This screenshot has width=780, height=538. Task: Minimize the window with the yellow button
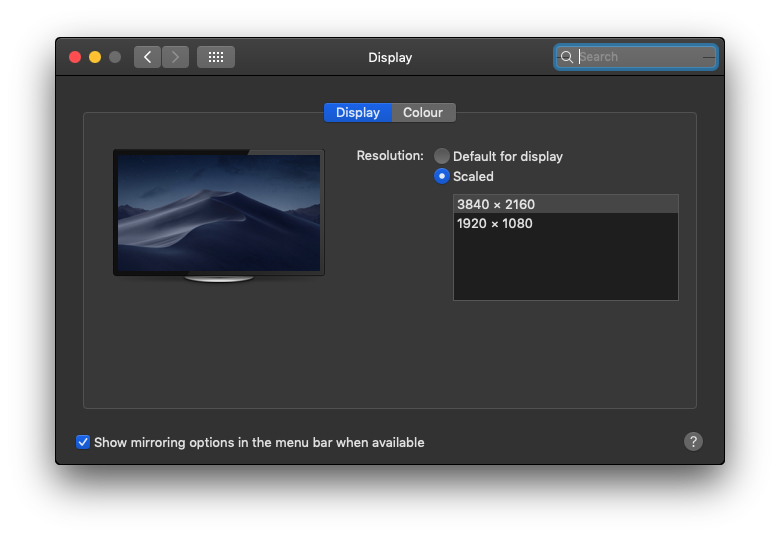pos(95,57)
